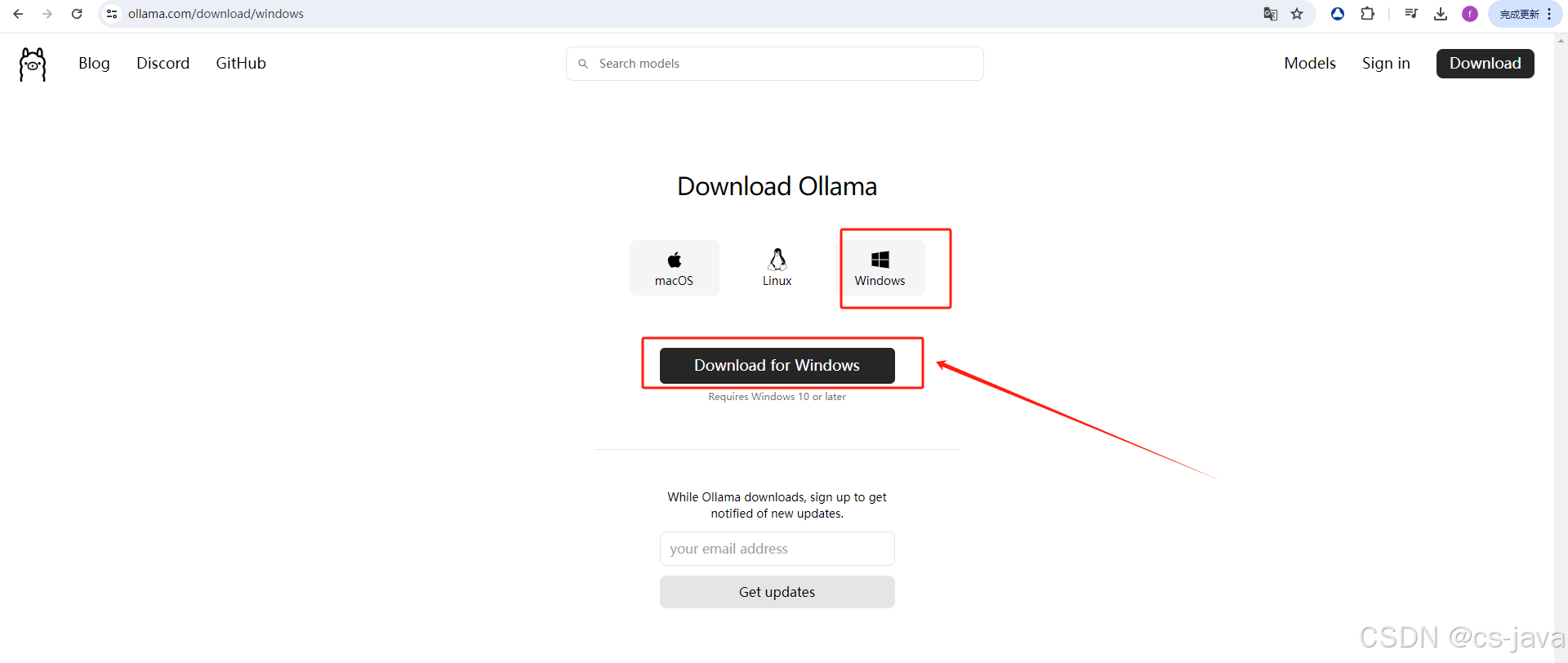Screen dimensions: 1568x663
Task: Open the Discord link
Action: click(163, 64)
